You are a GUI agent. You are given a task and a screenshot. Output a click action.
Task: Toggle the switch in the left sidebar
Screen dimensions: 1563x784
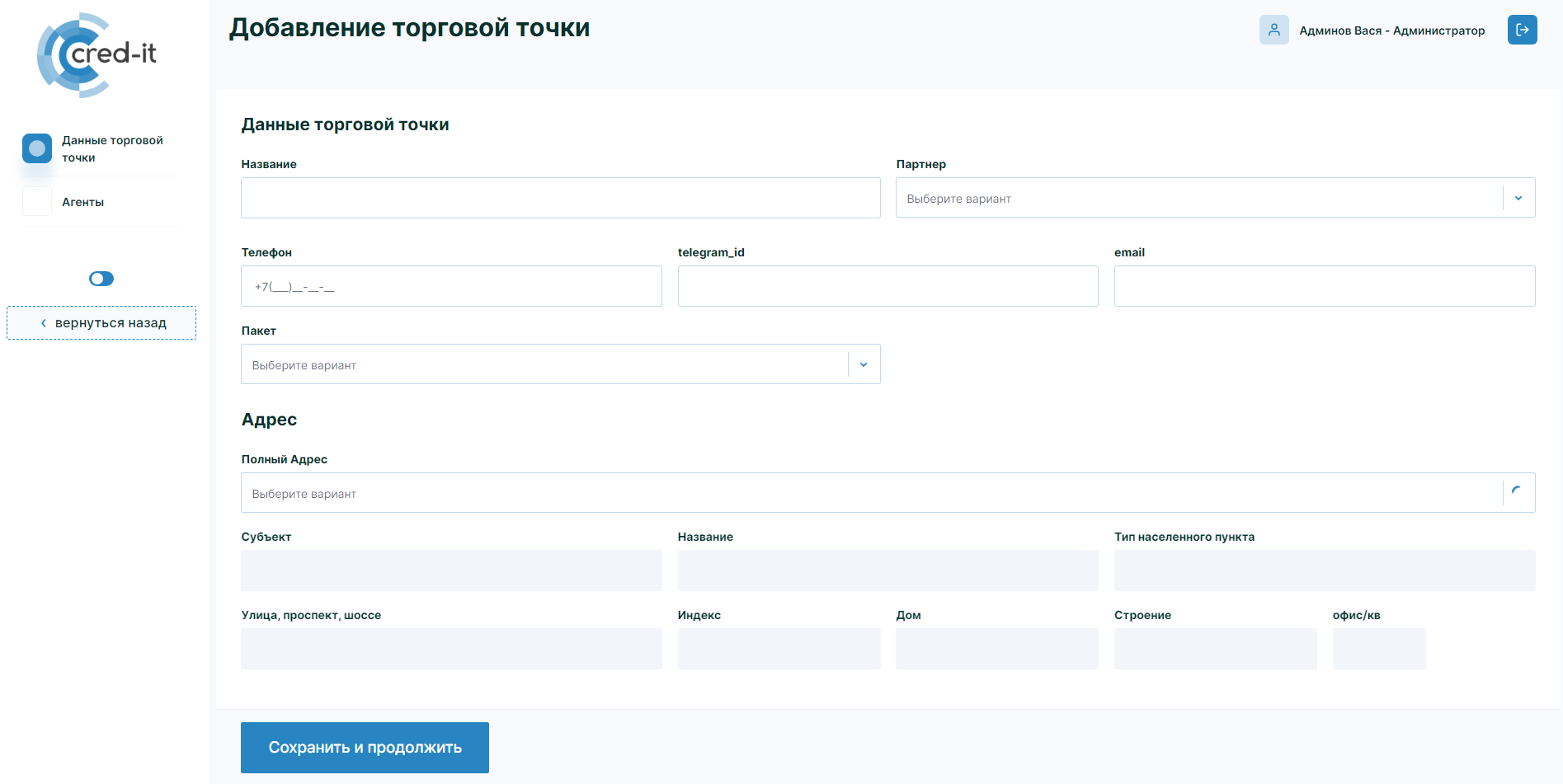[101, 279]
